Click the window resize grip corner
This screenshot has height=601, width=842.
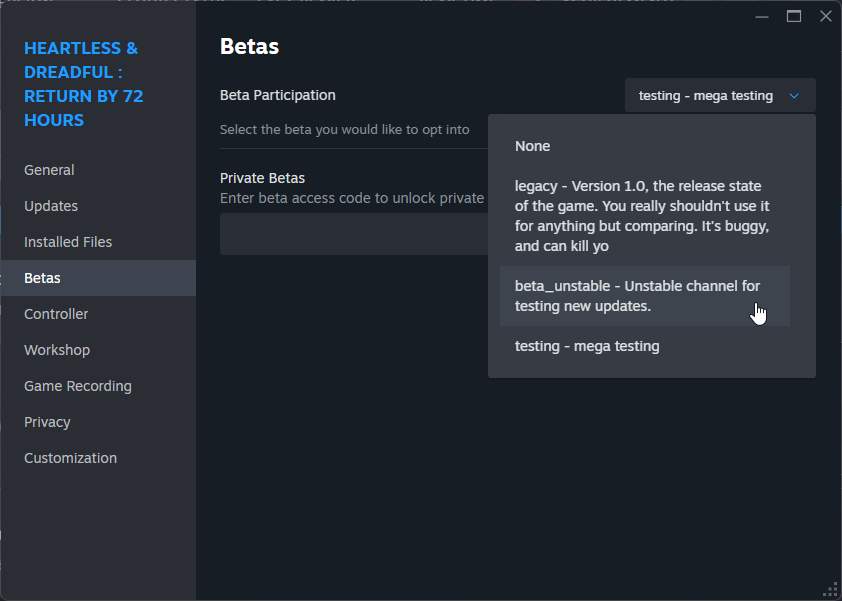pyautogui.click(x=831, y=590)
